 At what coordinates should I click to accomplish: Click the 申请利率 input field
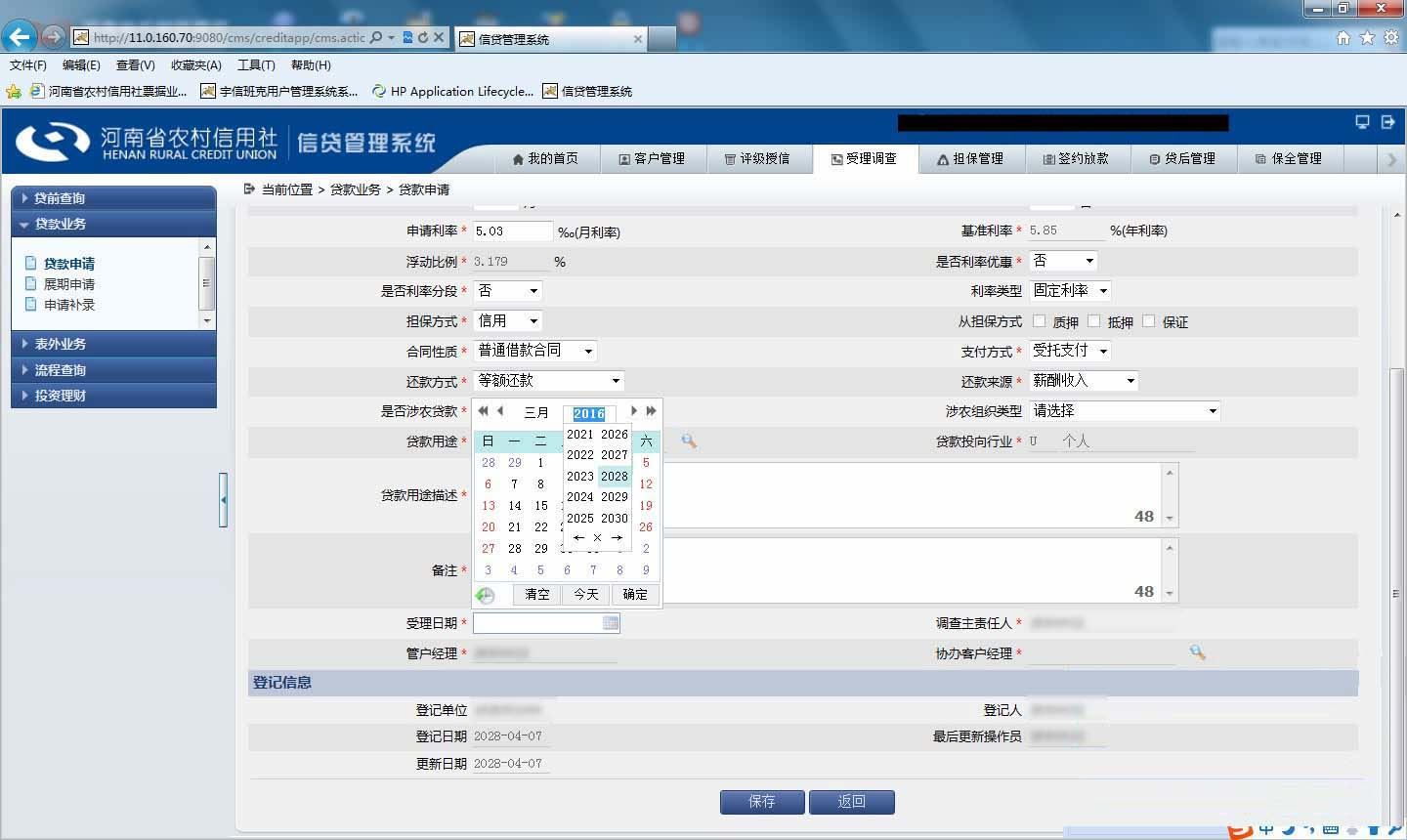[513, 231]
